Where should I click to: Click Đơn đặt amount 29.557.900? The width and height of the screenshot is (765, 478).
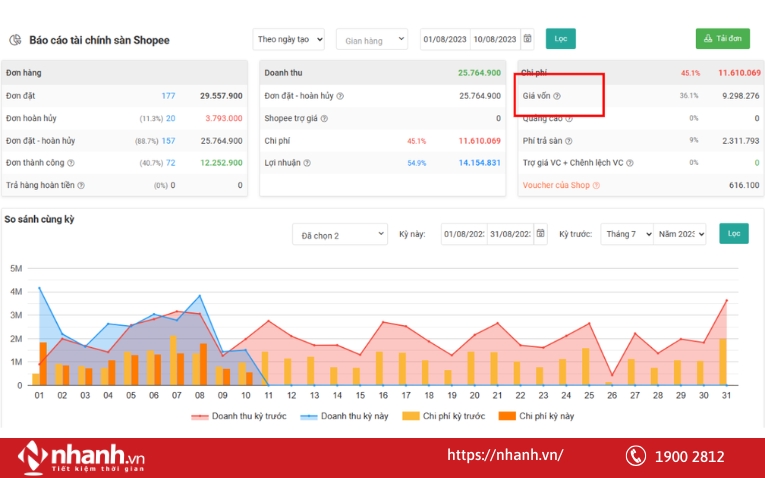point(221,96)
